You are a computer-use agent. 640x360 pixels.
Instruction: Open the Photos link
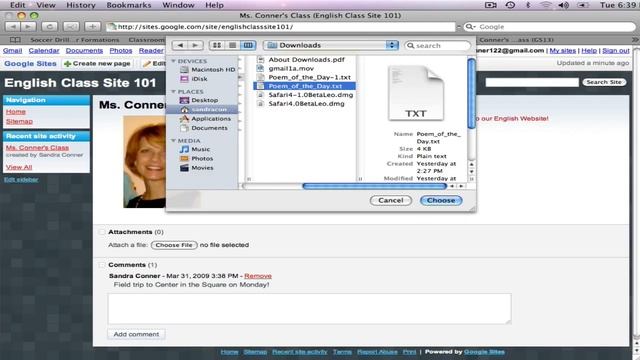pos(121,51)
